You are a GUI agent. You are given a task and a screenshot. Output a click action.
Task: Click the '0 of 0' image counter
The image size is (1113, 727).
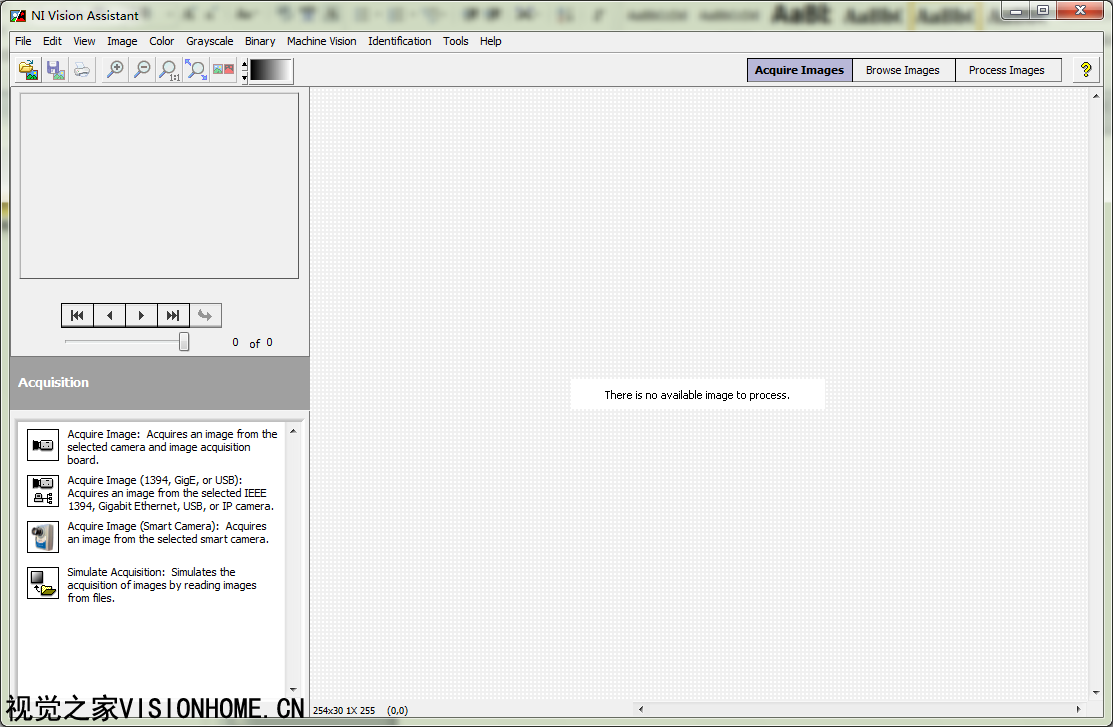[252, 343]
